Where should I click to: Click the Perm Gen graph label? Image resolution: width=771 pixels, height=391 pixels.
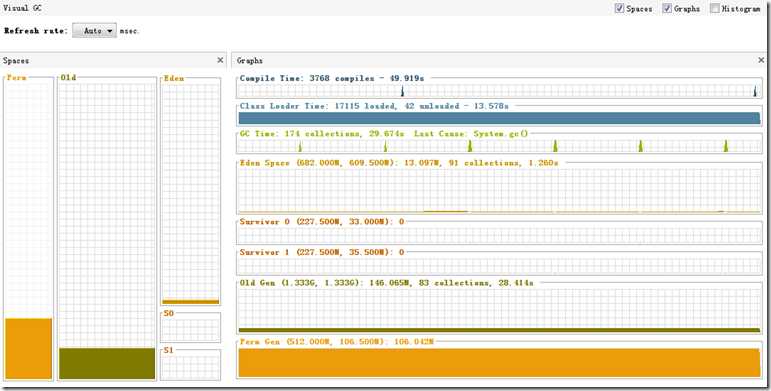point(337,341)
